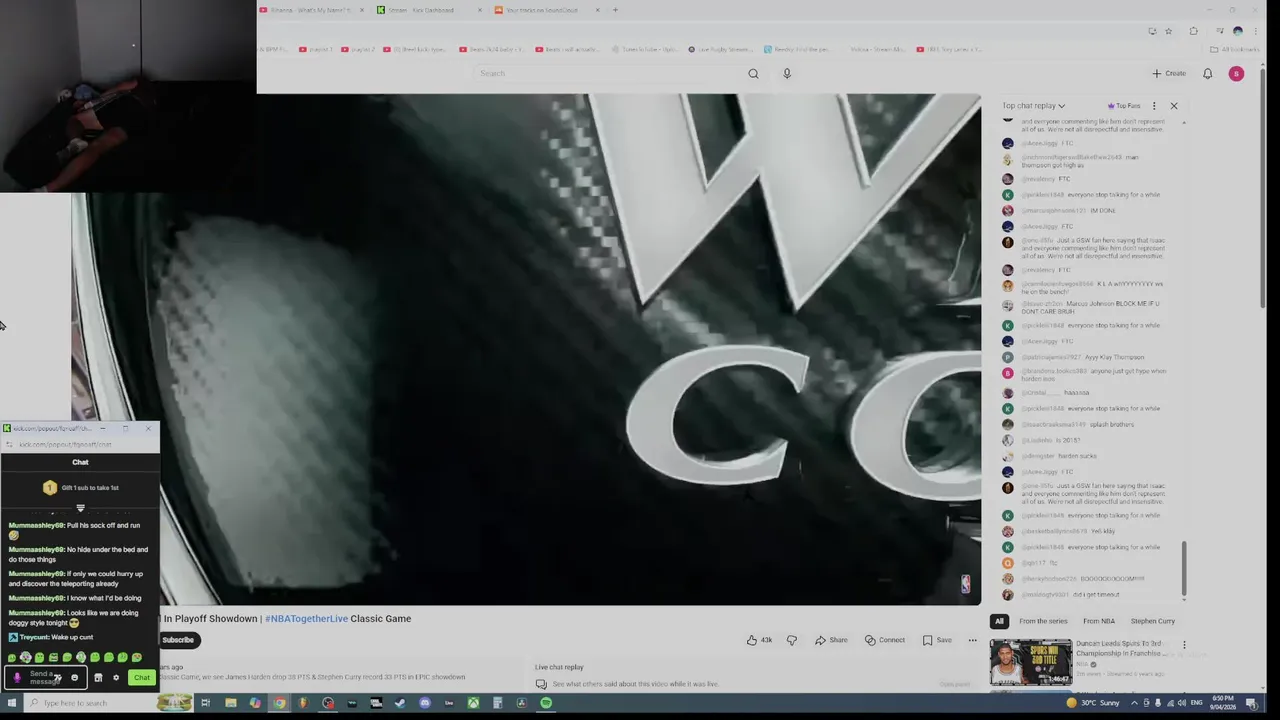Open the Duncan Leads Spurs video thumbnail
The image size is (1280, 720).
tap(1030, 662)
